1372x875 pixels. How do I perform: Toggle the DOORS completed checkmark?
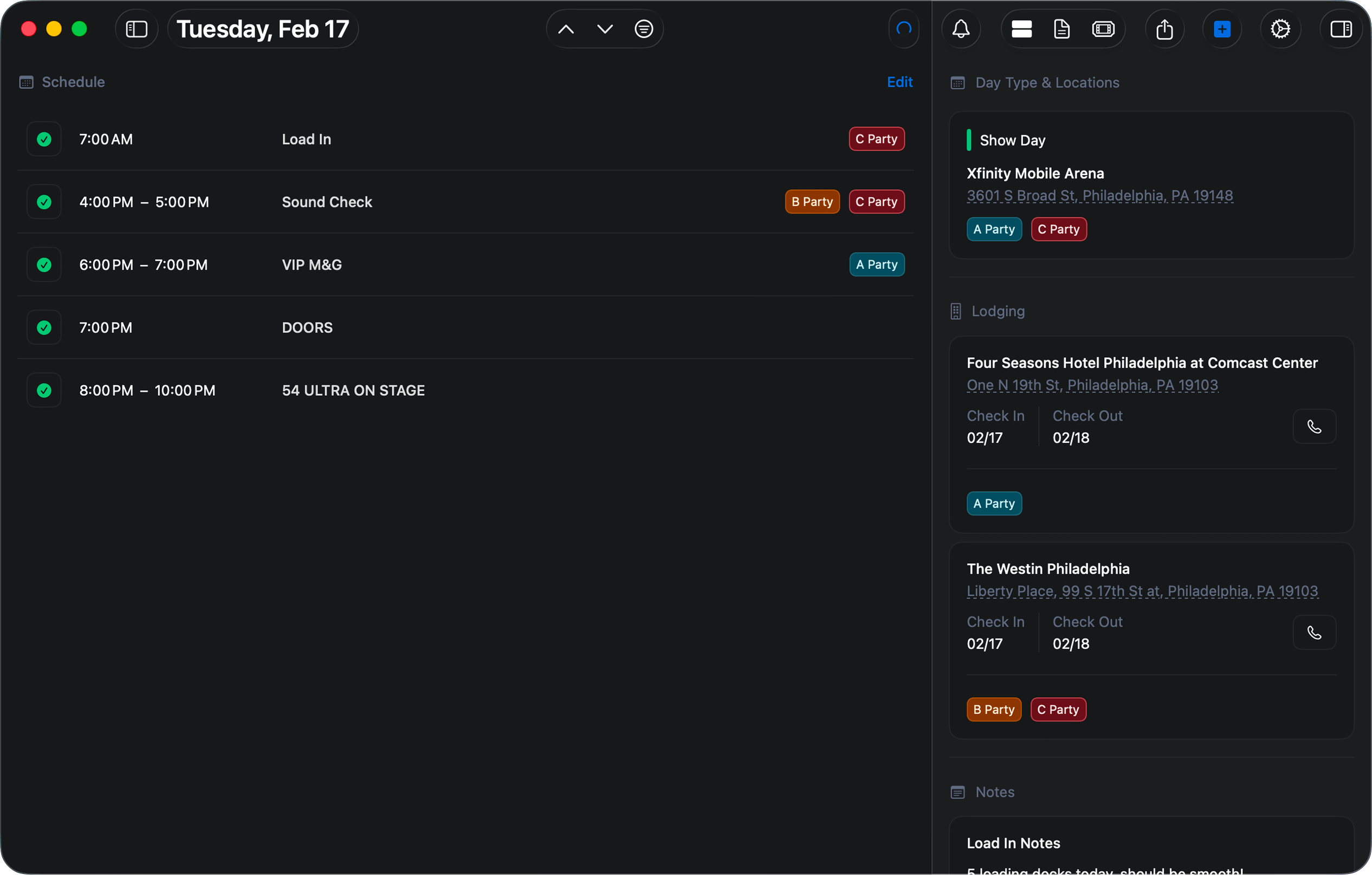tap(43, 326)
